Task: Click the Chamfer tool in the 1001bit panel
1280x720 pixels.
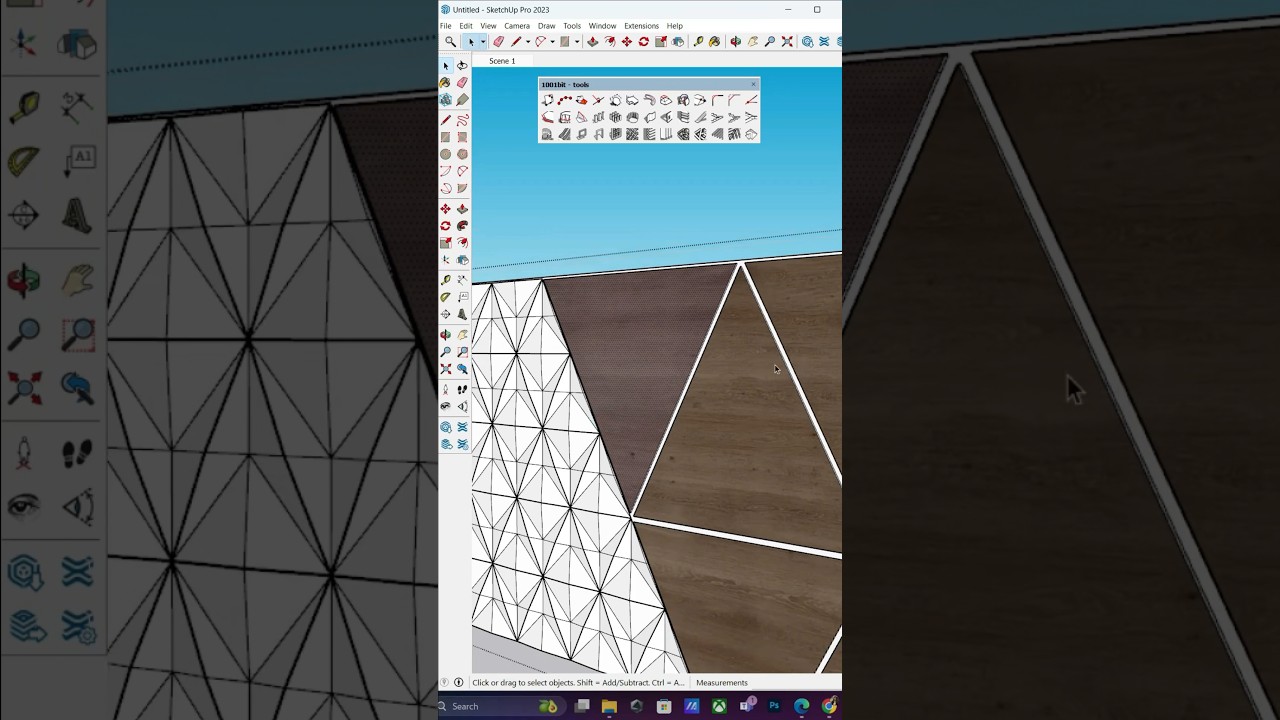Action: tap(734, 100)
